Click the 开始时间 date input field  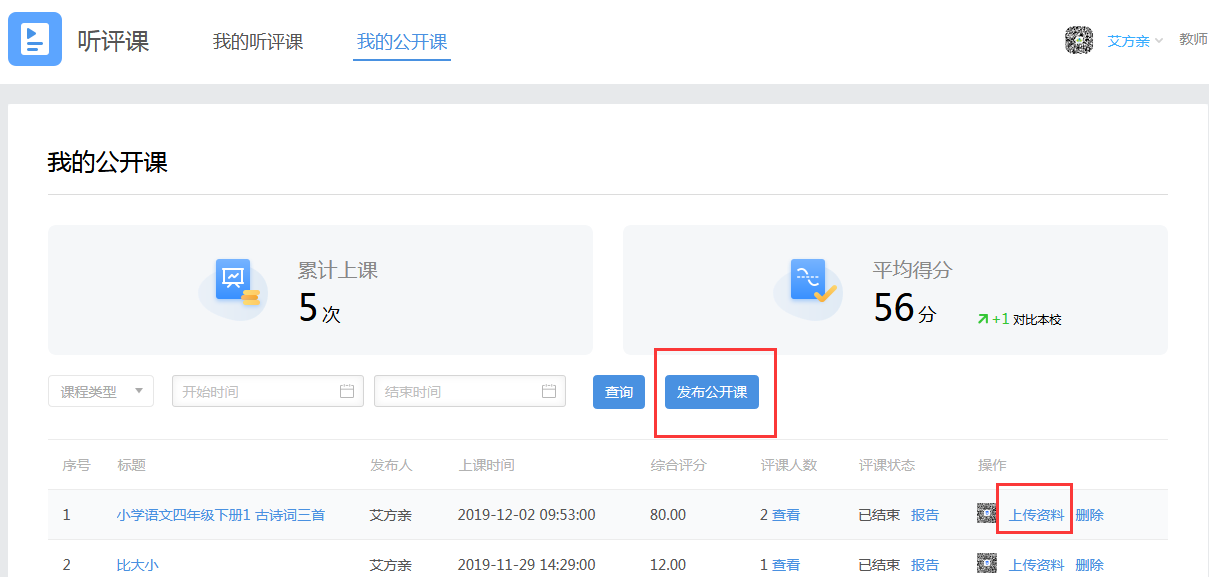point(255,391)
